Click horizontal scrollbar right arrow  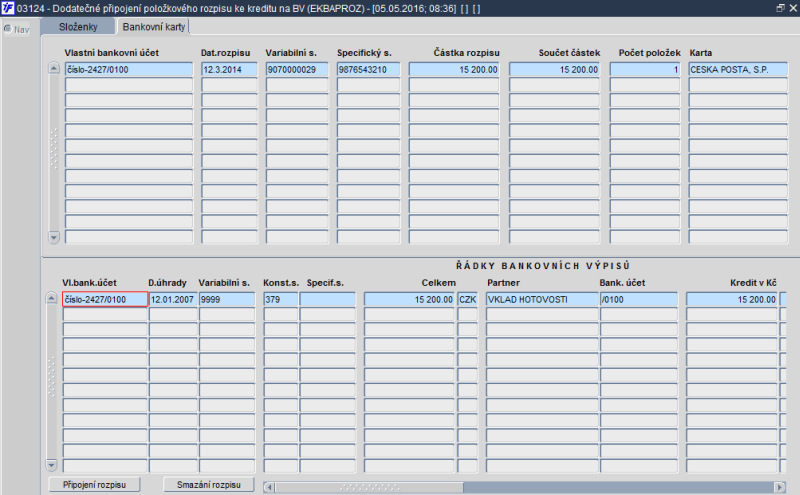(x=779, y=487)
